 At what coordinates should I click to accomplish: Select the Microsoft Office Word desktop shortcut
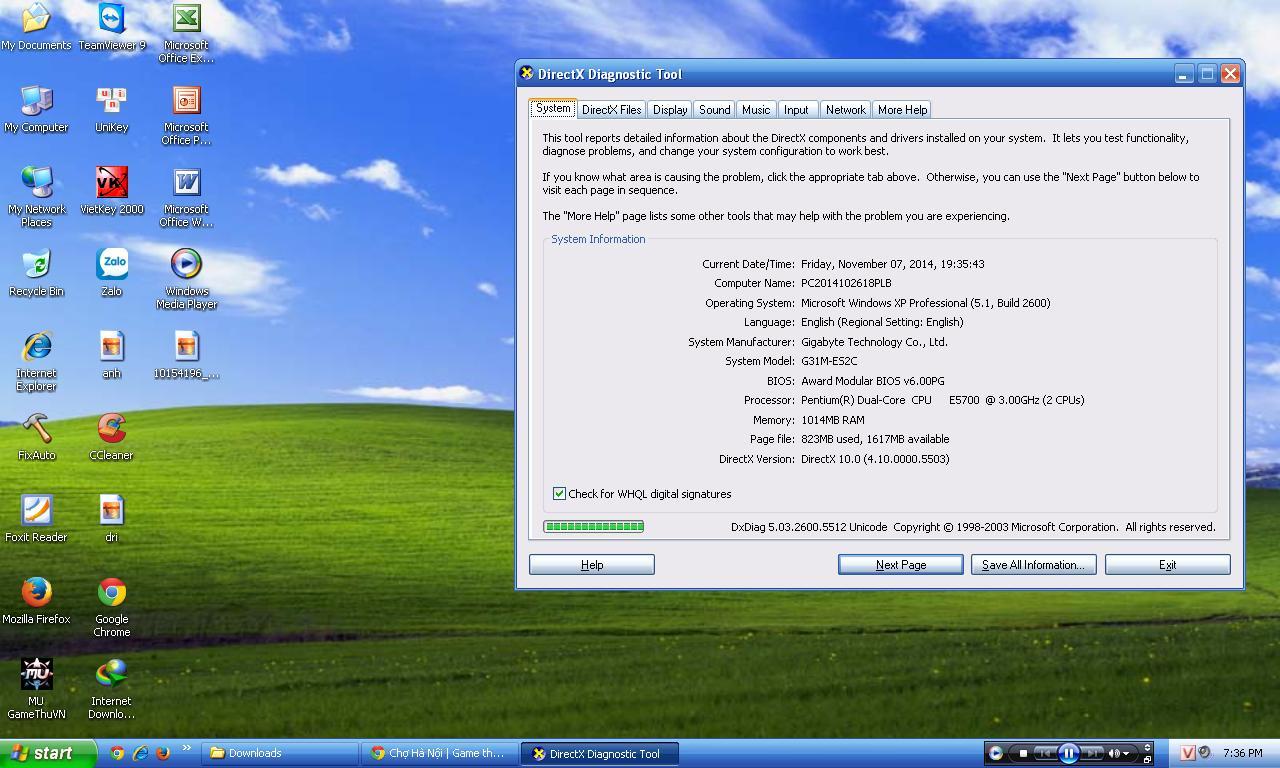(186, 196)
